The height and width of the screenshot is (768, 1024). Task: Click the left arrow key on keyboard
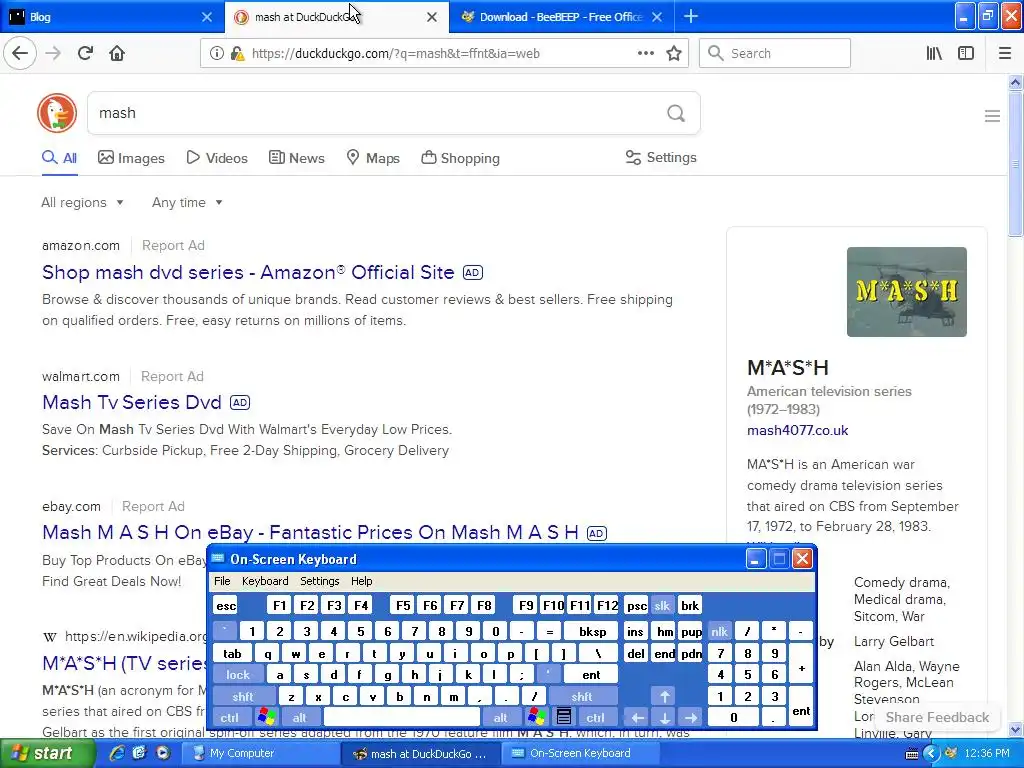coord(637,717)
